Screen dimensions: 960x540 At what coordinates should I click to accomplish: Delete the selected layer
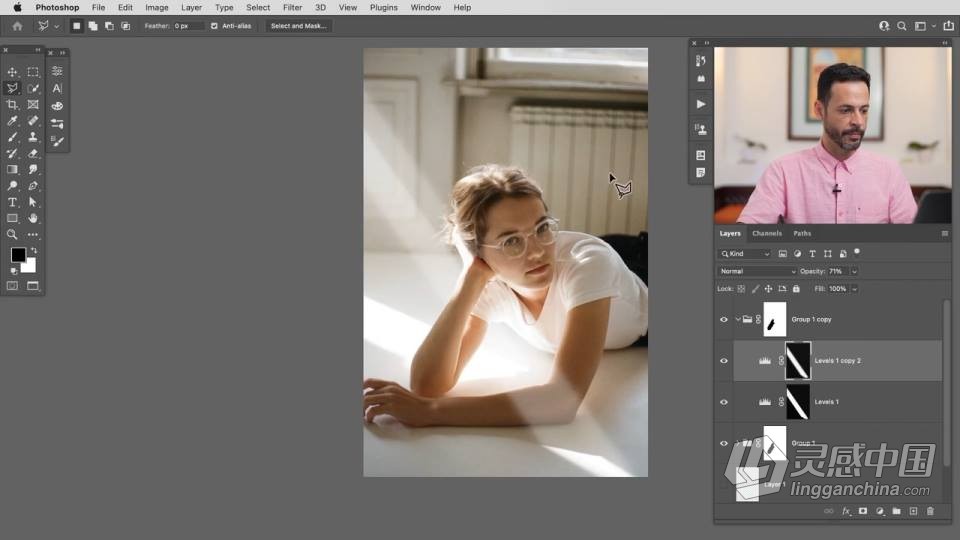tap(930, 511)
